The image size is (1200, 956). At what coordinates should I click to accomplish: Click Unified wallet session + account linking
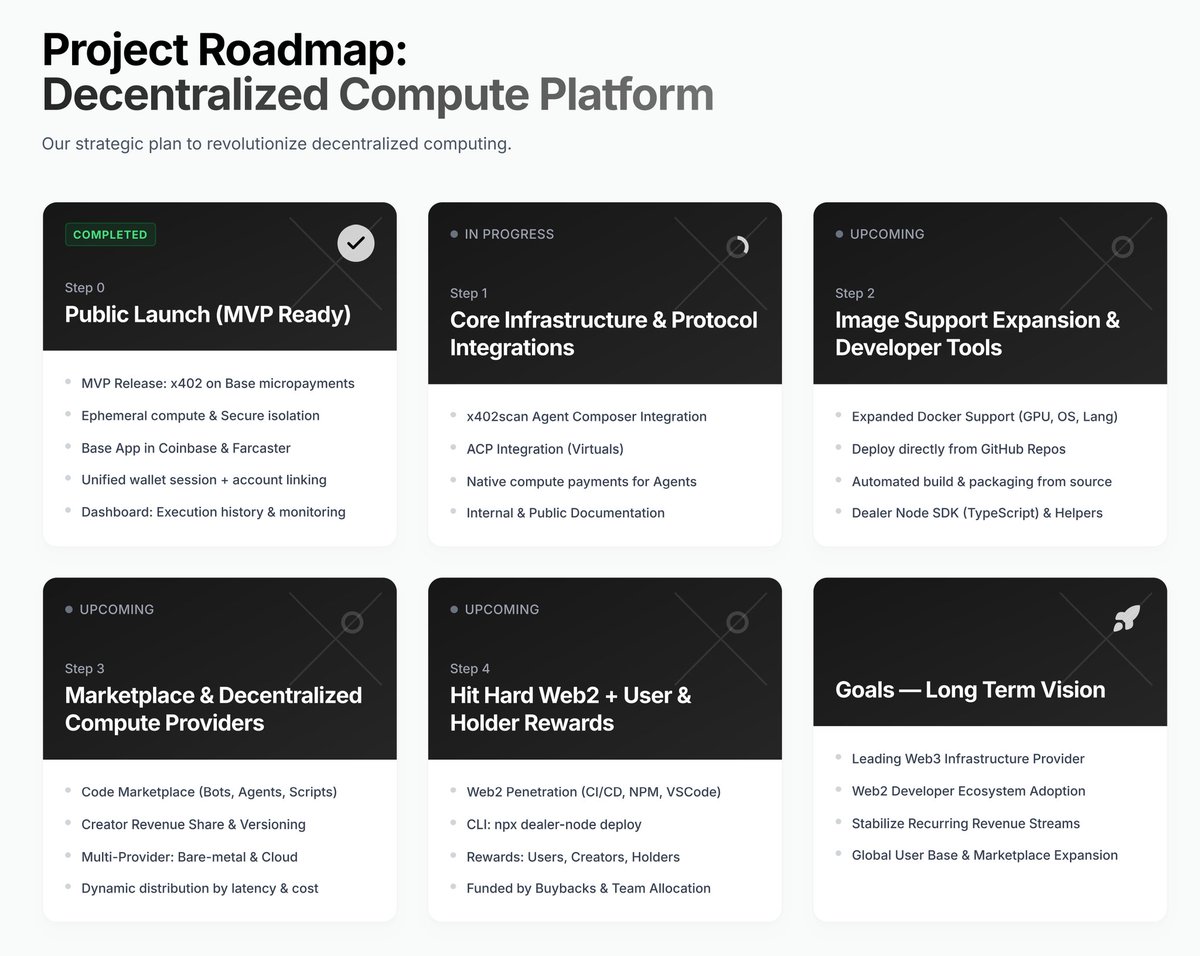[204, 480]
